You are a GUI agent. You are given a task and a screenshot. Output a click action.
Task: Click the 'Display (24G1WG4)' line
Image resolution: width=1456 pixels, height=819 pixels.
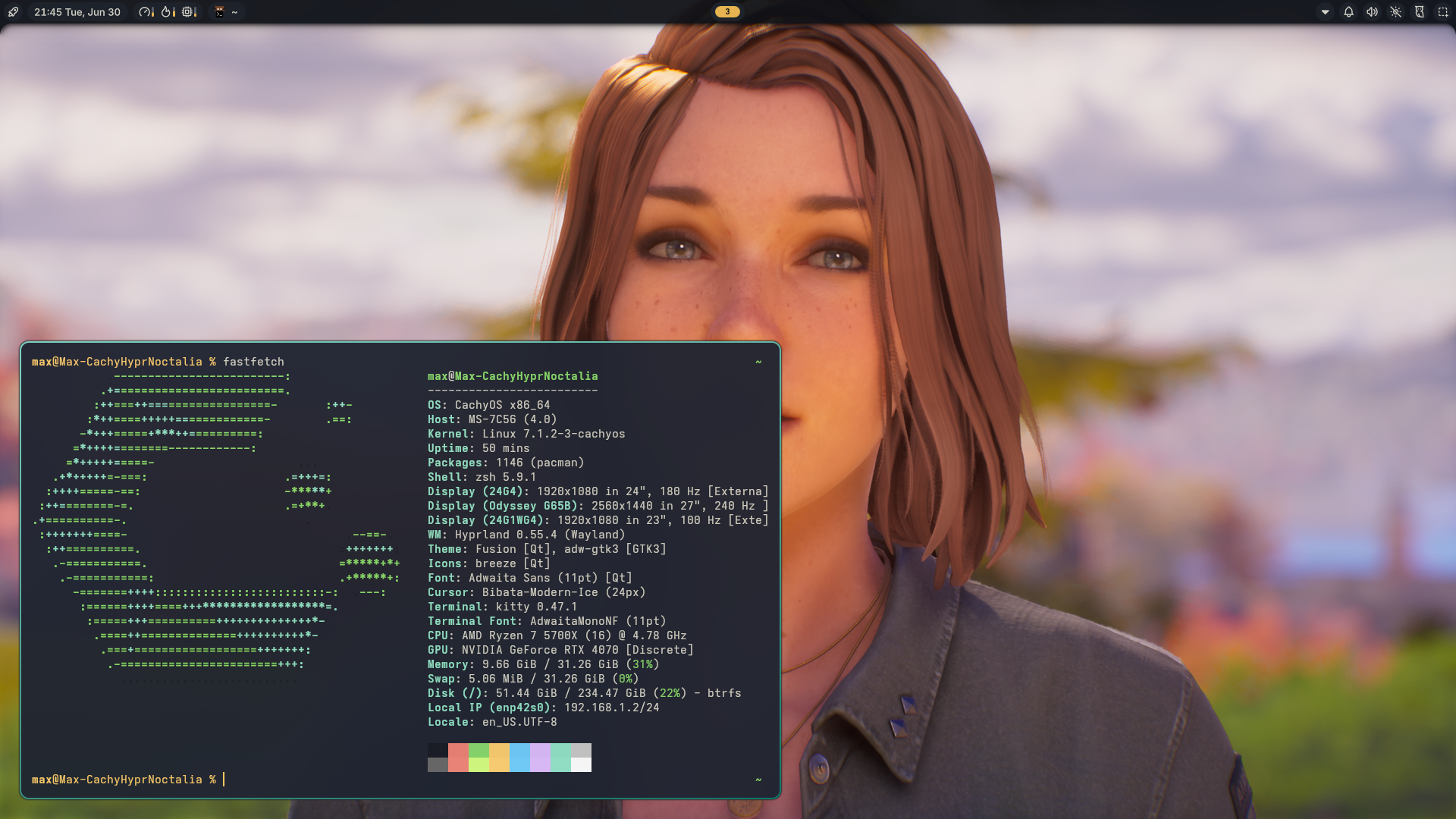598,520
